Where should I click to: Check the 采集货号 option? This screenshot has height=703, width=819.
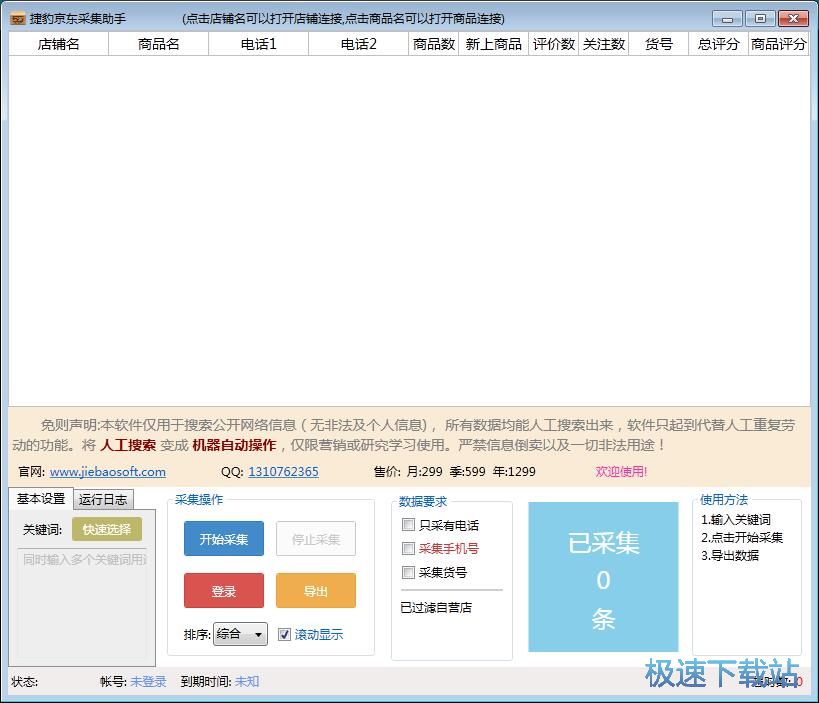click(x=408, y=573)
